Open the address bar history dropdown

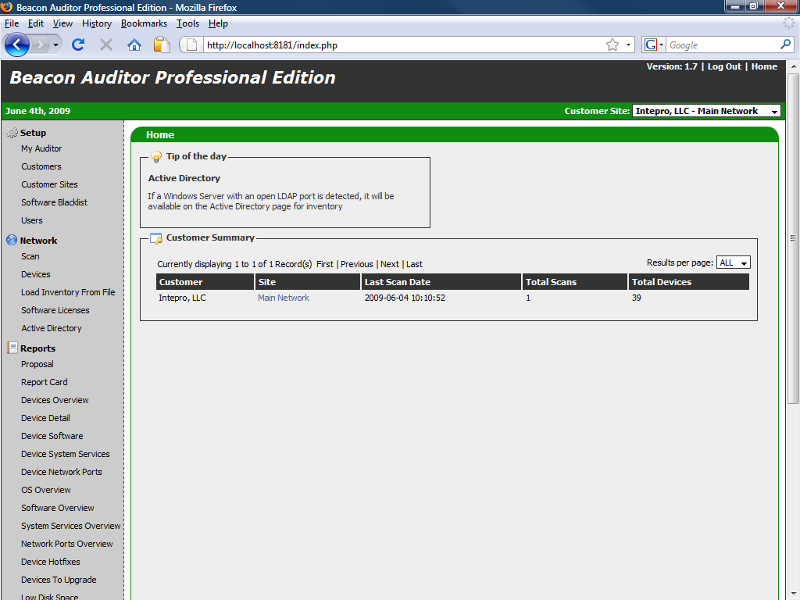tap(629, 45)
